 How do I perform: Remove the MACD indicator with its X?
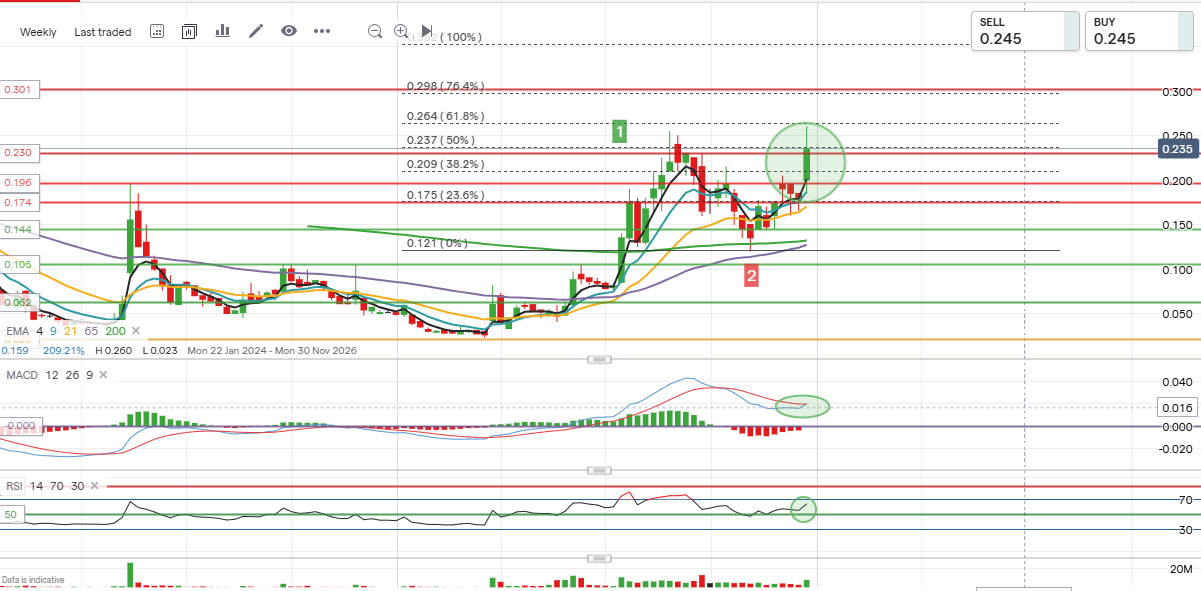coord(105,374)
